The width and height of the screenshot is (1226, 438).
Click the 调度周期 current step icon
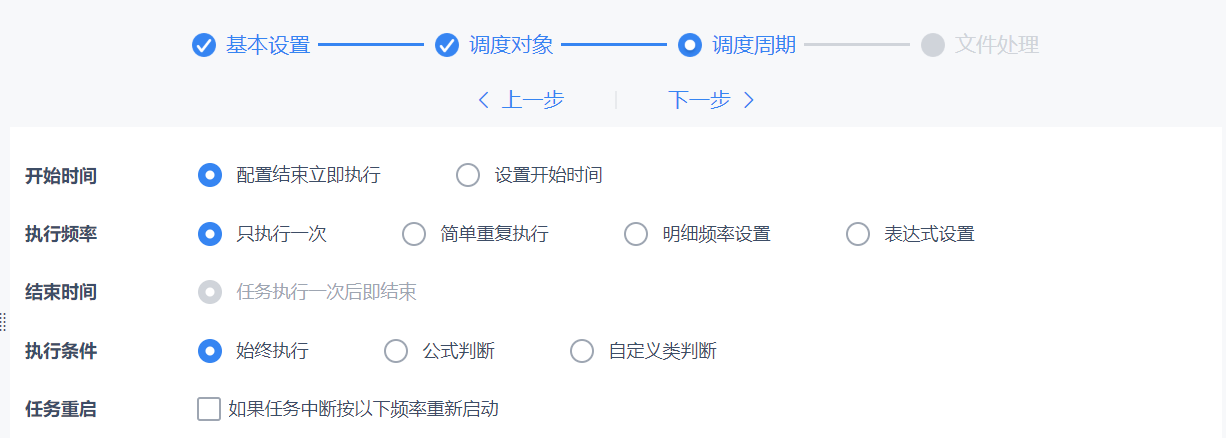[690, 45]
